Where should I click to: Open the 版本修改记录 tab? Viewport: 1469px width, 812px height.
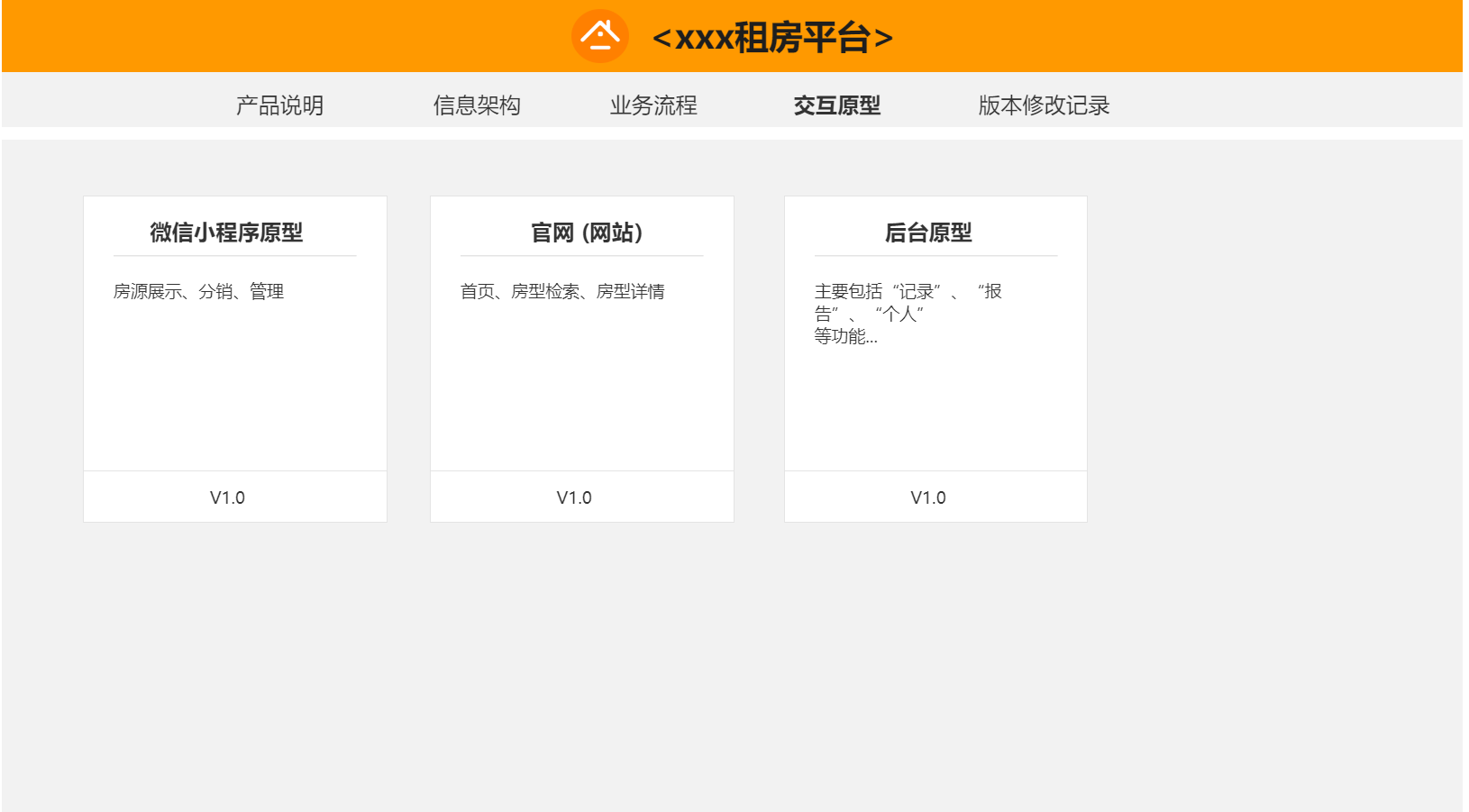click(1044, 105)
